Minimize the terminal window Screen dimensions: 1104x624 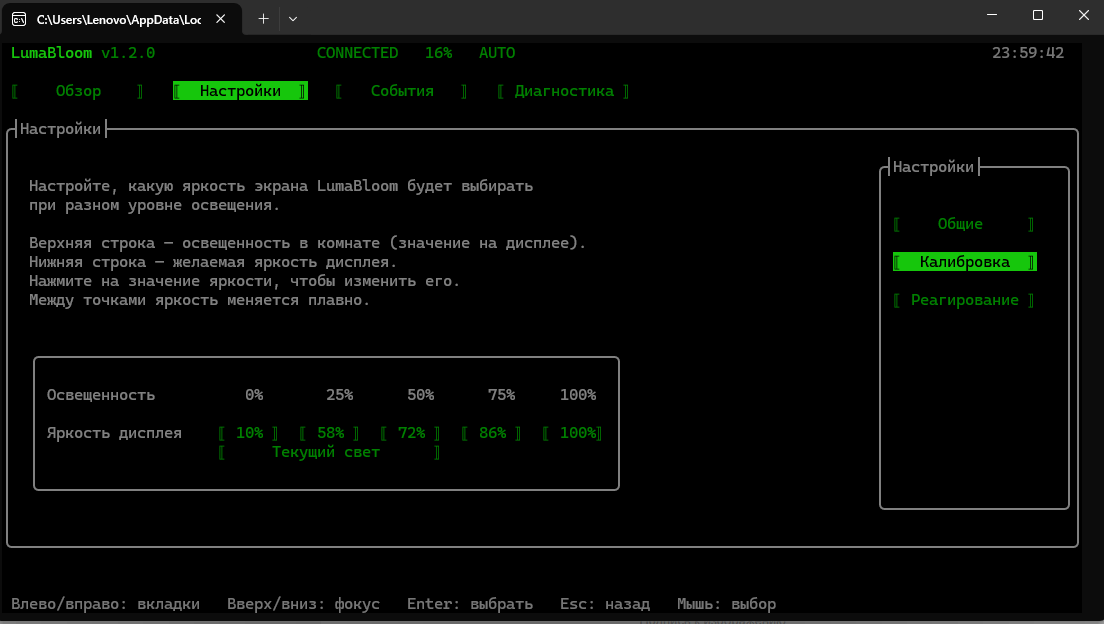click(992, 15)
